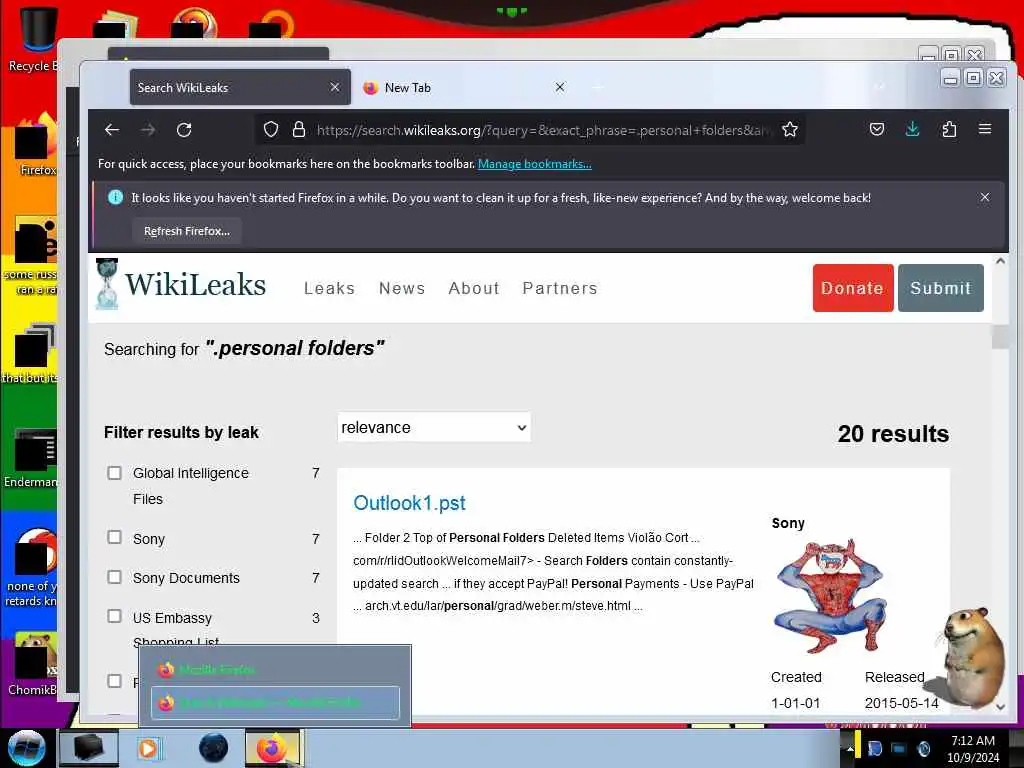The image size is (1024, 768).
Task: Open the Manage bookmarks link
Action: pos(535,164)
